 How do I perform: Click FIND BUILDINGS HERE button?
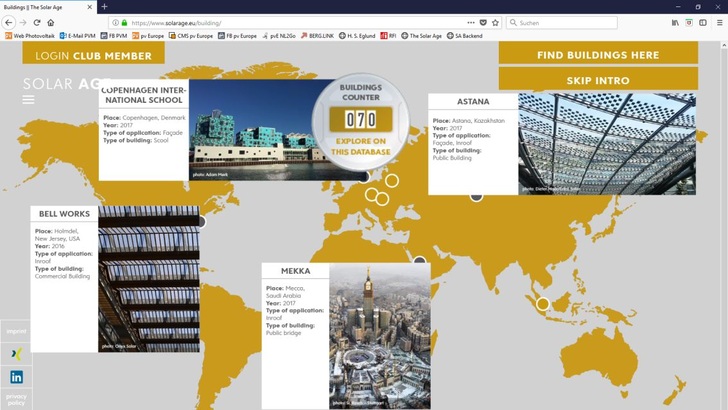(x=598, y=55)
